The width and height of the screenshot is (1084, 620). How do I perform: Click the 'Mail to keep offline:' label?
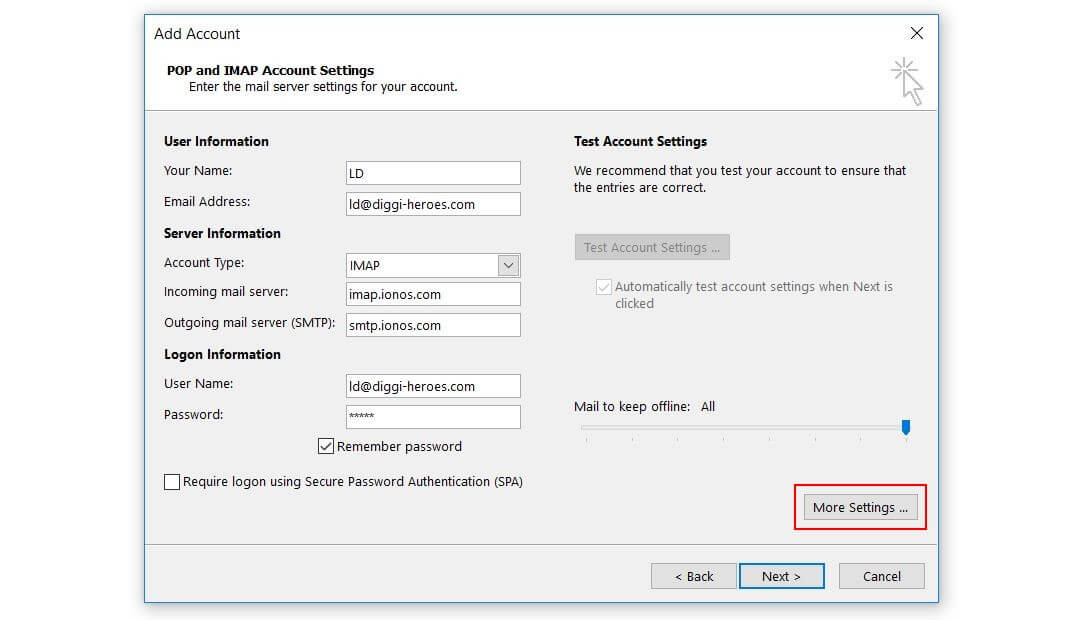[632, 406]
